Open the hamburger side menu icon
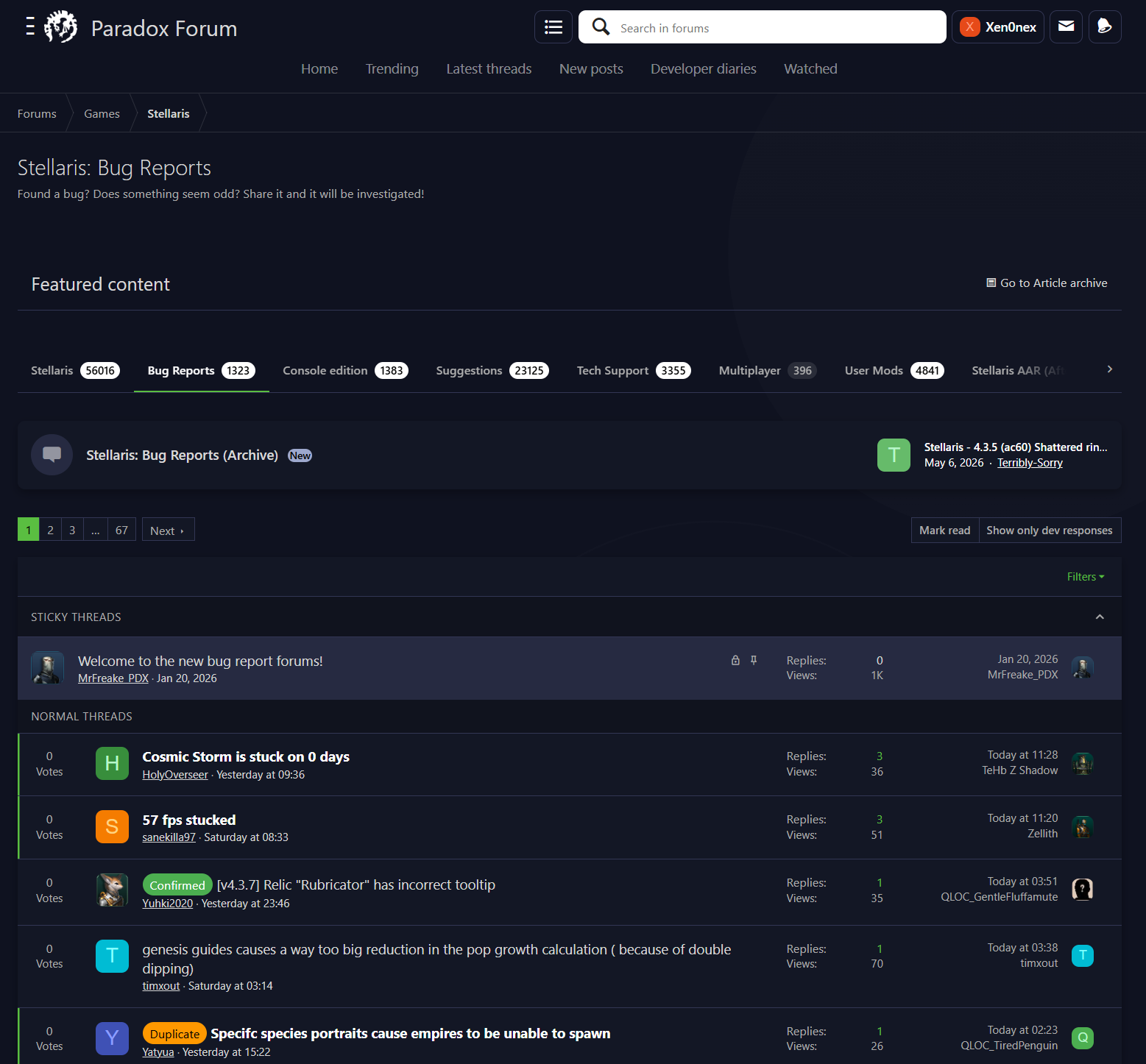 click(30, 26)
